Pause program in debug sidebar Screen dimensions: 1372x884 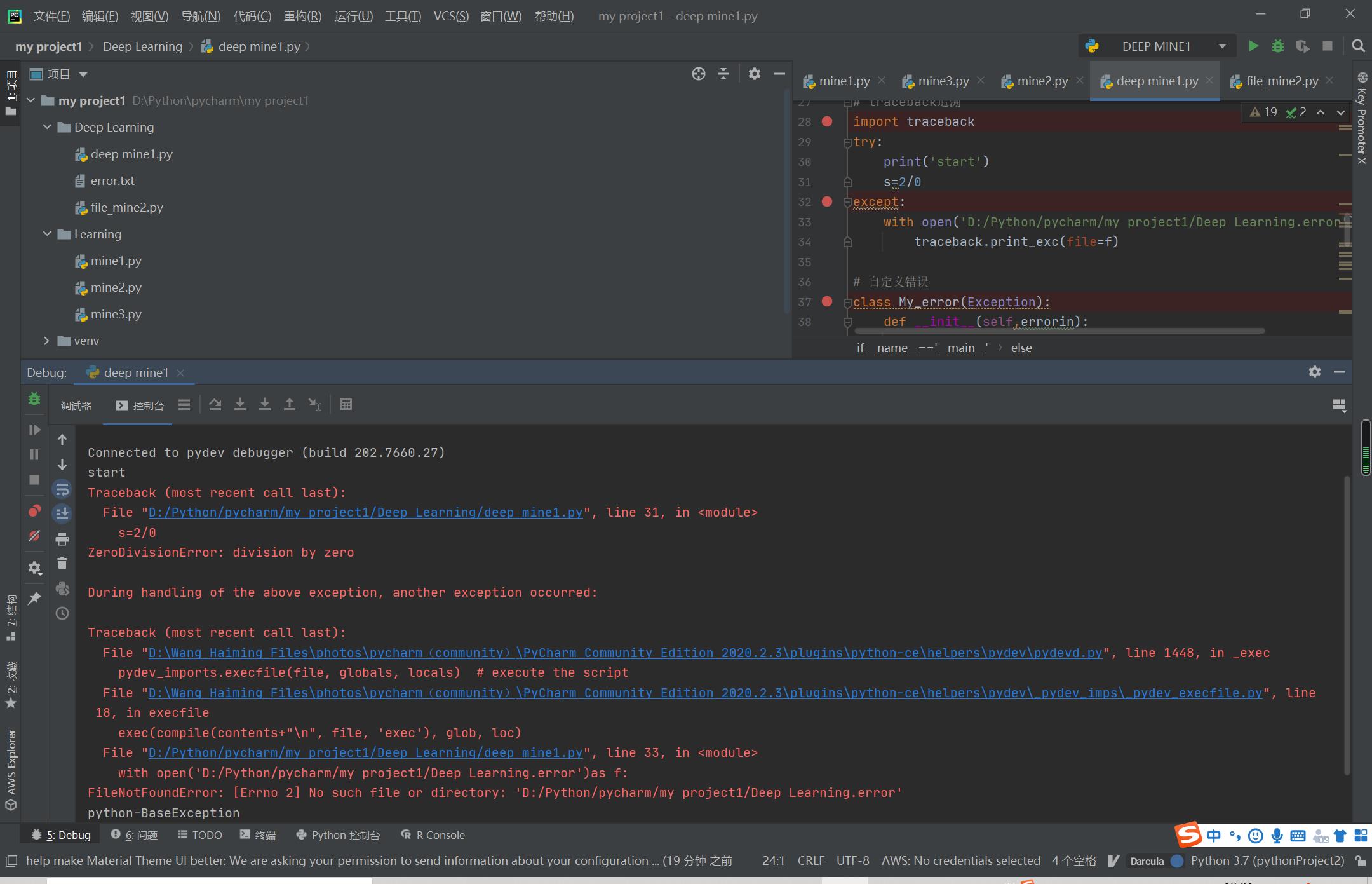[34, 455]
